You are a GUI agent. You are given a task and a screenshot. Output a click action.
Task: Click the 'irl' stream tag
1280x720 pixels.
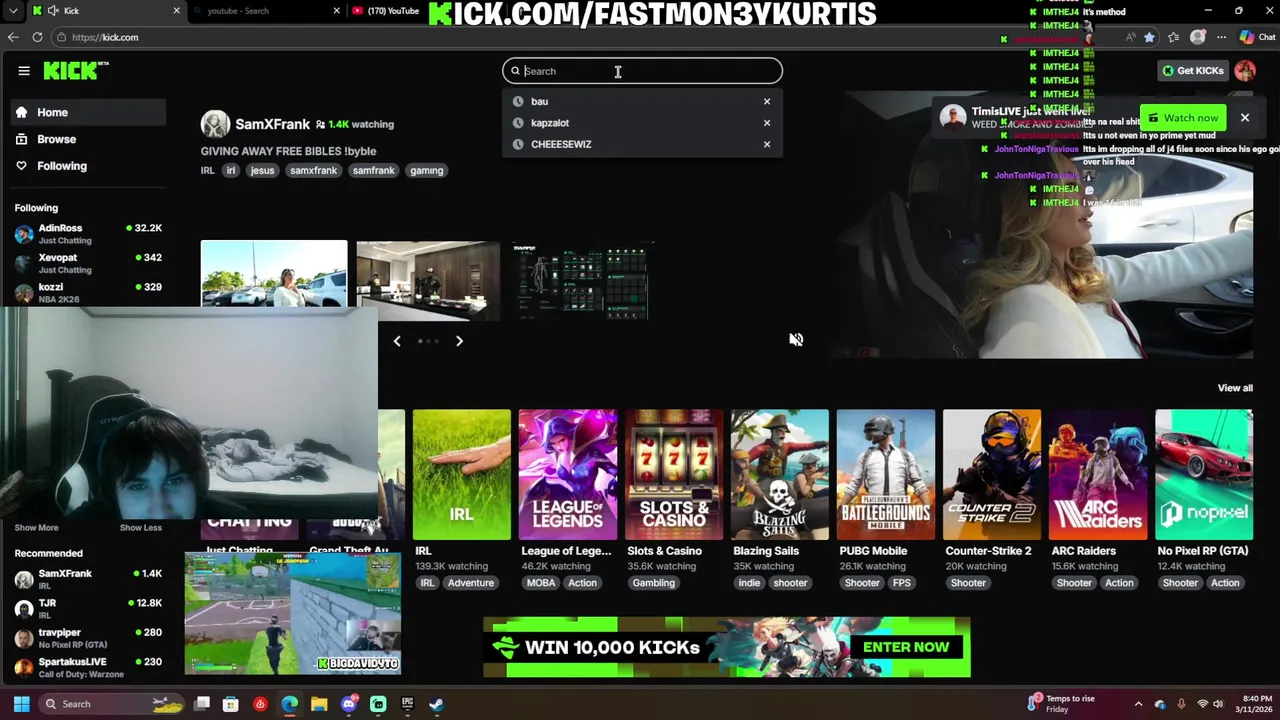pyautogui.click(x=231, y=170)
